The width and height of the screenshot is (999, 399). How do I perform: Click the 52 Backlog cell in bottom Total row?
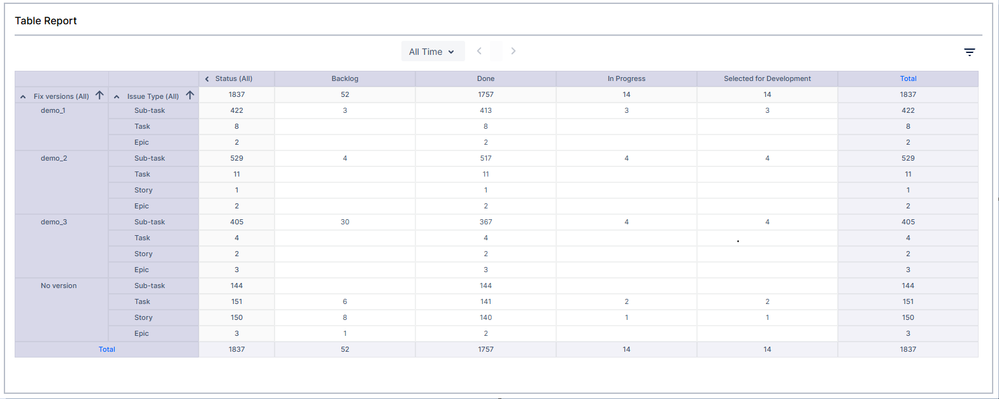(345, 349)
